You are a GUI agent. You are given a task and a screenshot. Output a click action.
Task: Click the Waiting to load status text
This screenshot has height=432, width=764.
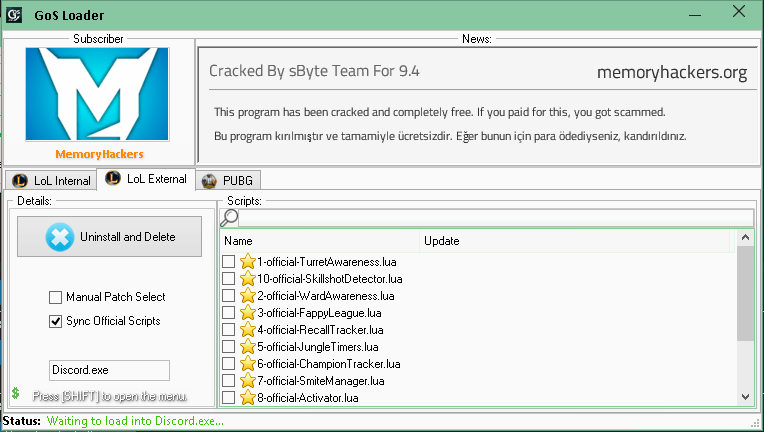click(x=135, y=421)
